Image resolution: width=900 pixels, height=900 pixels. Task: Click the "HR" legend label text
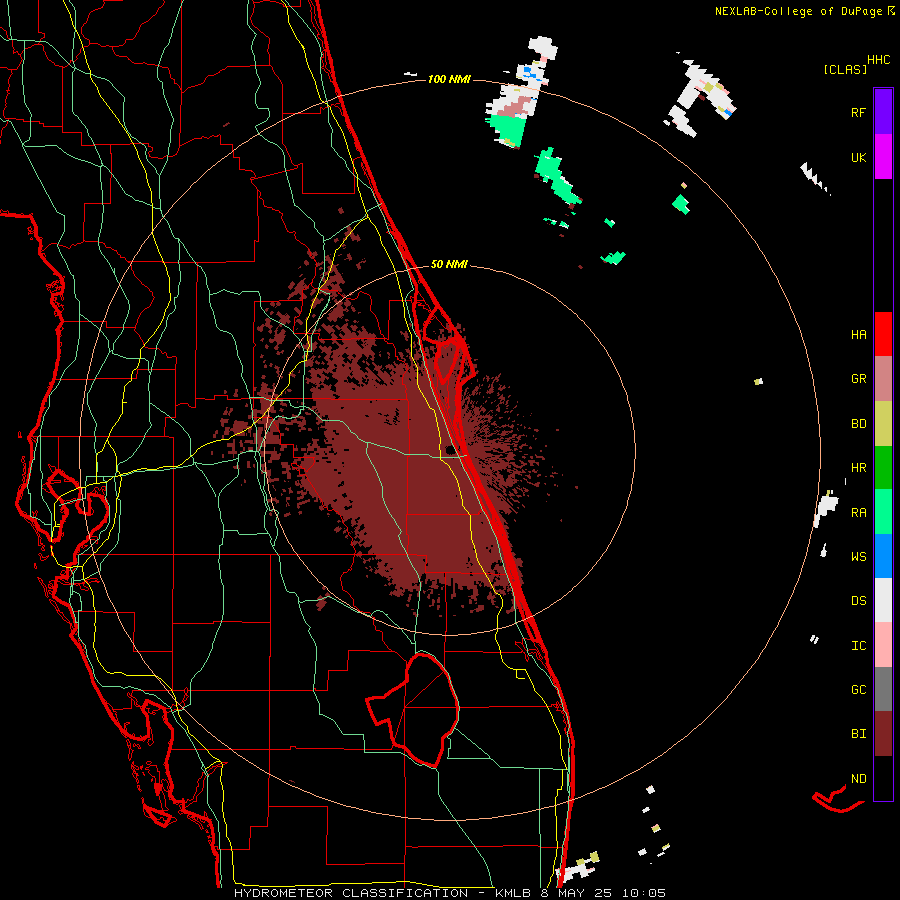point(858,468)
